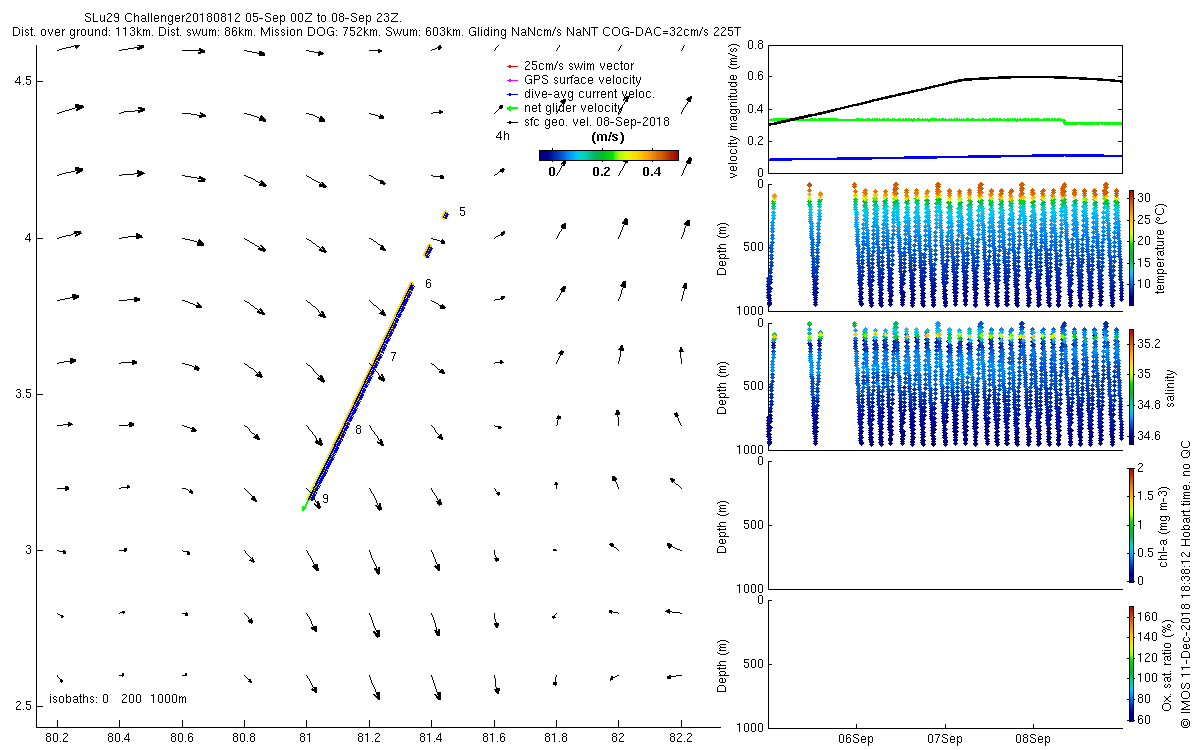Click the '07Sep' date tick on the time axis

(x=945, y=739)
